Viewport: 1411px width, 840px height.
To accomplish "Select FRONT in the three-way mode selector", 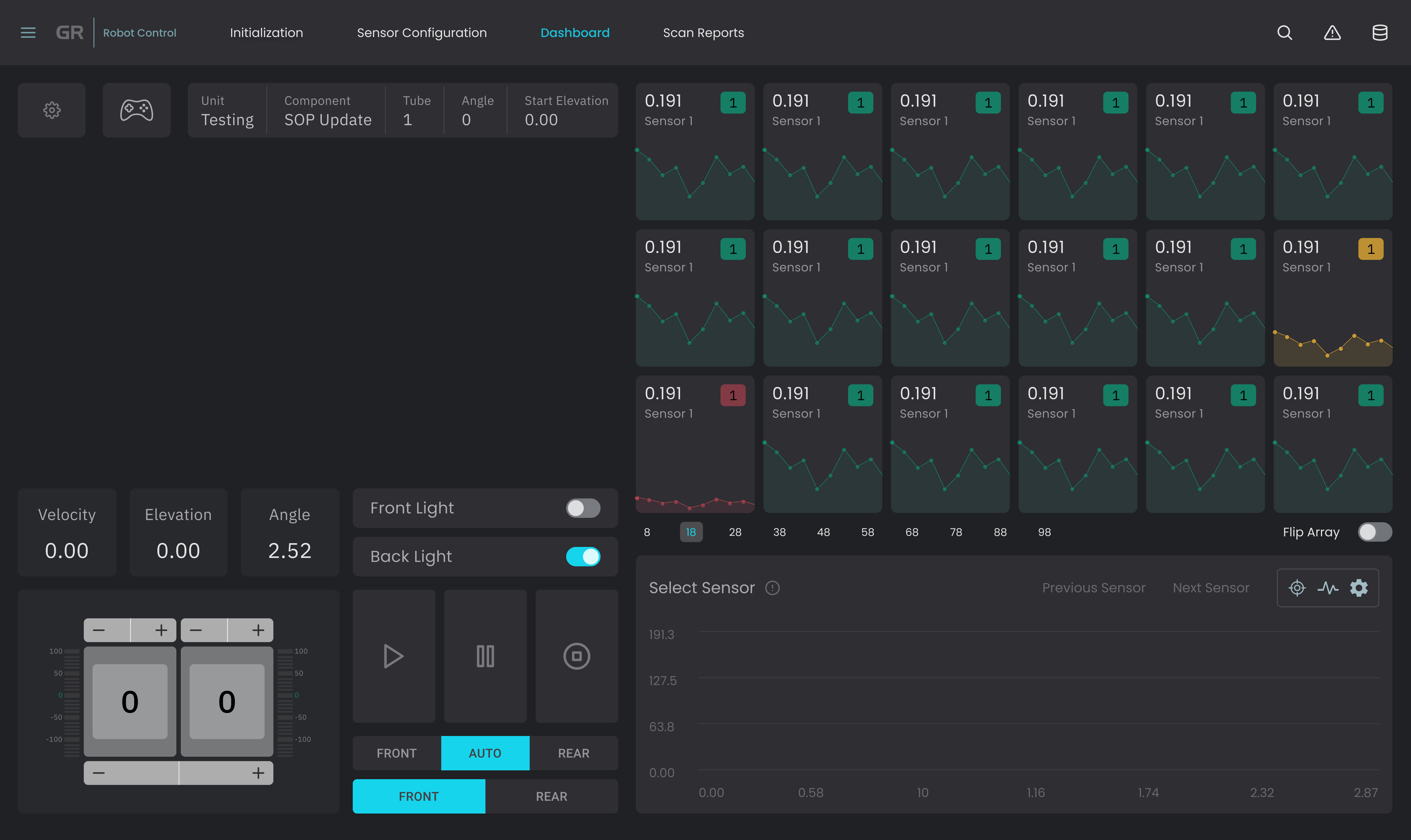I will coord(396,753).
